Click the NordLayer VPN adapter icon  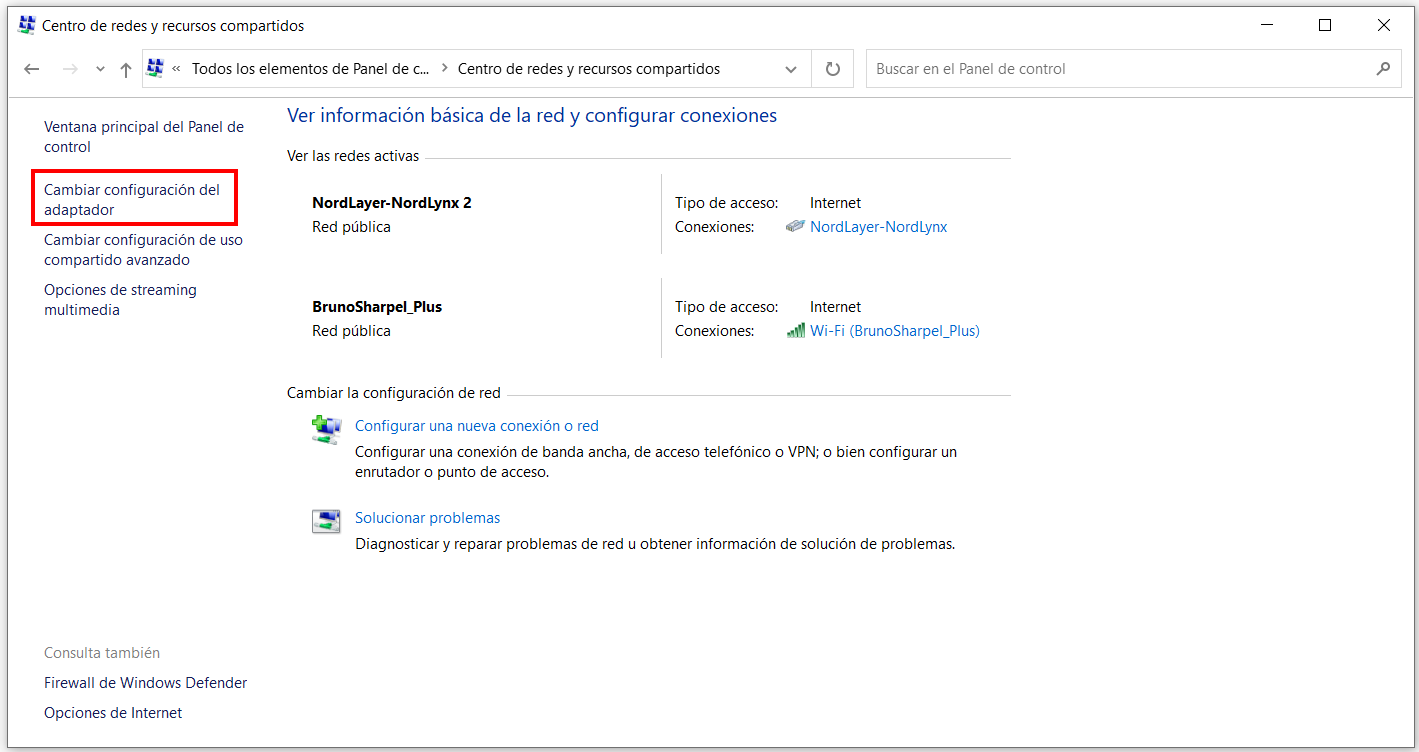pyautogui.click(x=795, y=226)
